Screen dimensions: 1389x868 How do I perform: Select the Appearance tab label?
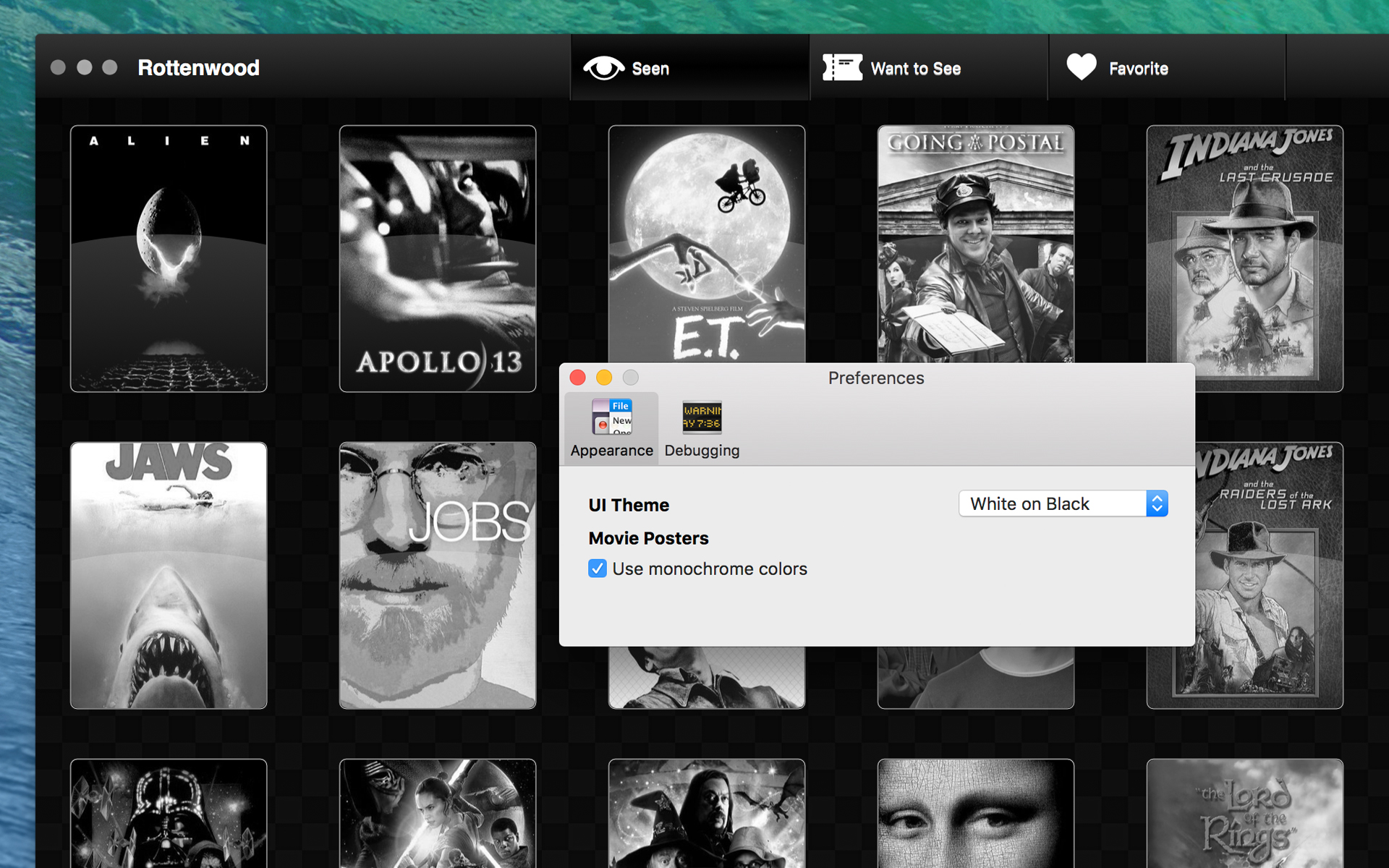pos(611,450)
